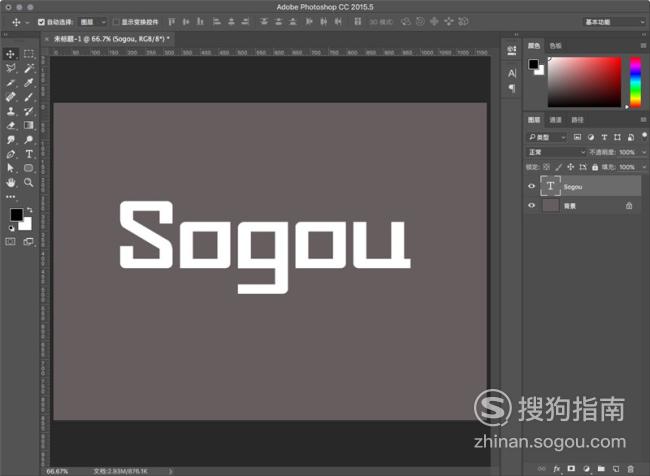Screen dimensions: 650x476
Task: Select the Clone Stamp tool
Action: pos(11,111)
